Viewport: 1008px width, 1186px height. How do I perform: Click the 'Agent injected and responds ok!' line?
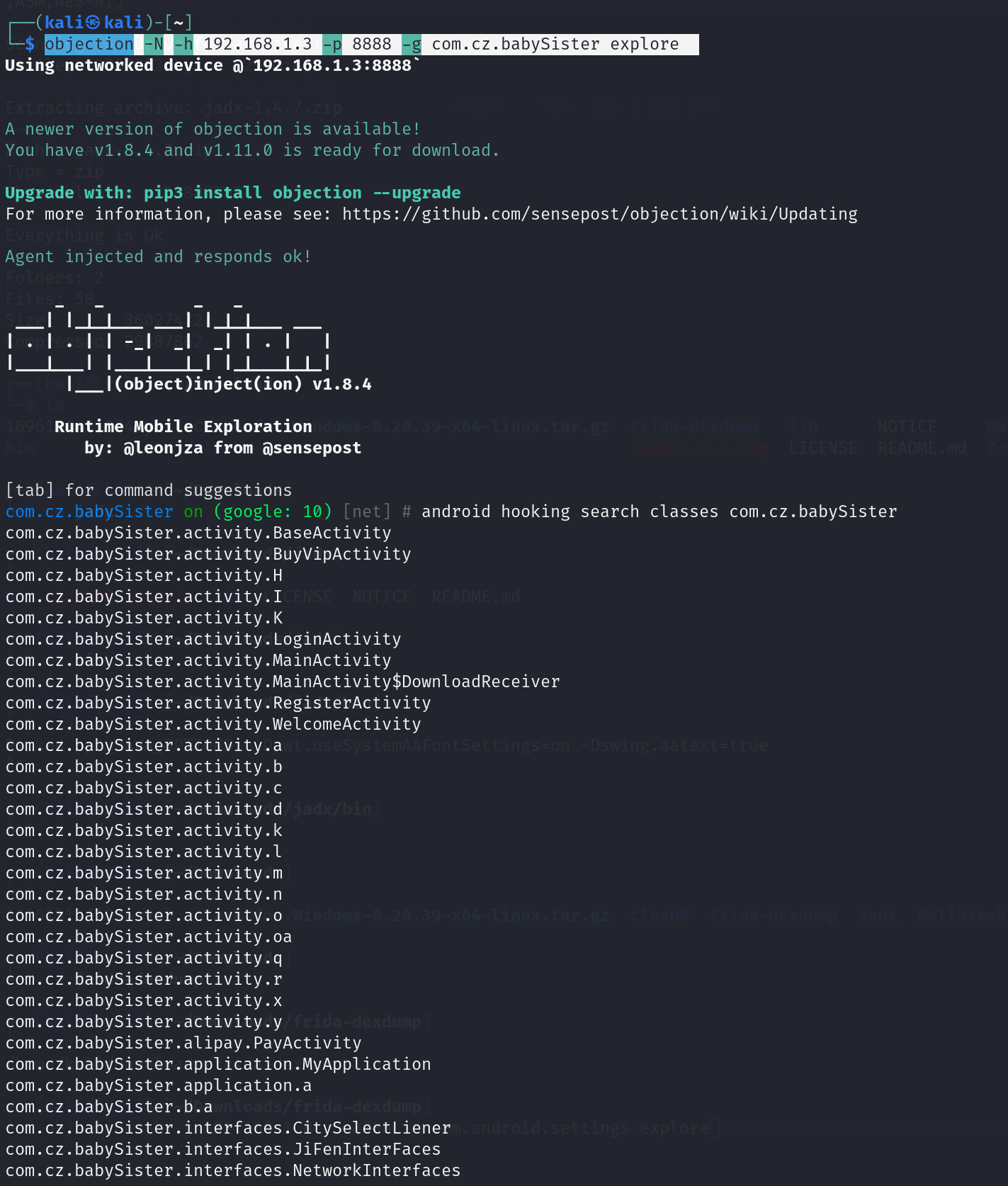tap(158, 256)
